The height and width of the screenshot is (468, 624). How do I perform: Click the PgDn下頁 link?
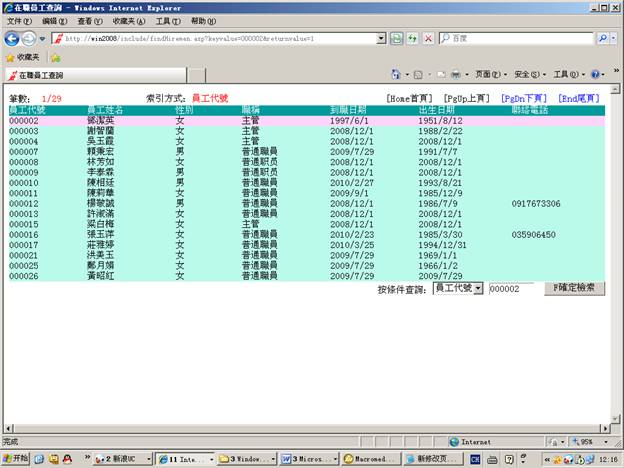[524, 99]
